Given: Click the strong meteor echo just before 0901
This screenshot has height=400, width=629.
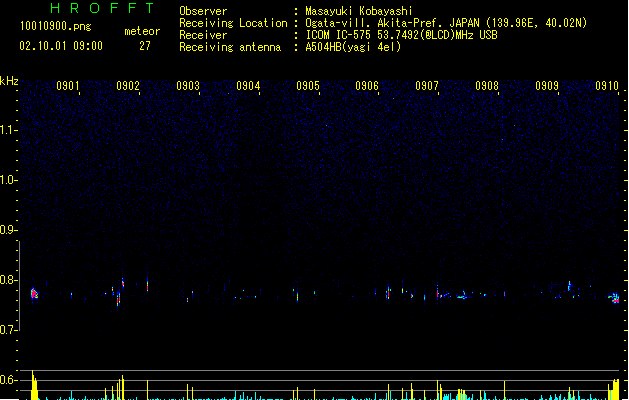Looking at the screenshot, I should tap(34, 294).
